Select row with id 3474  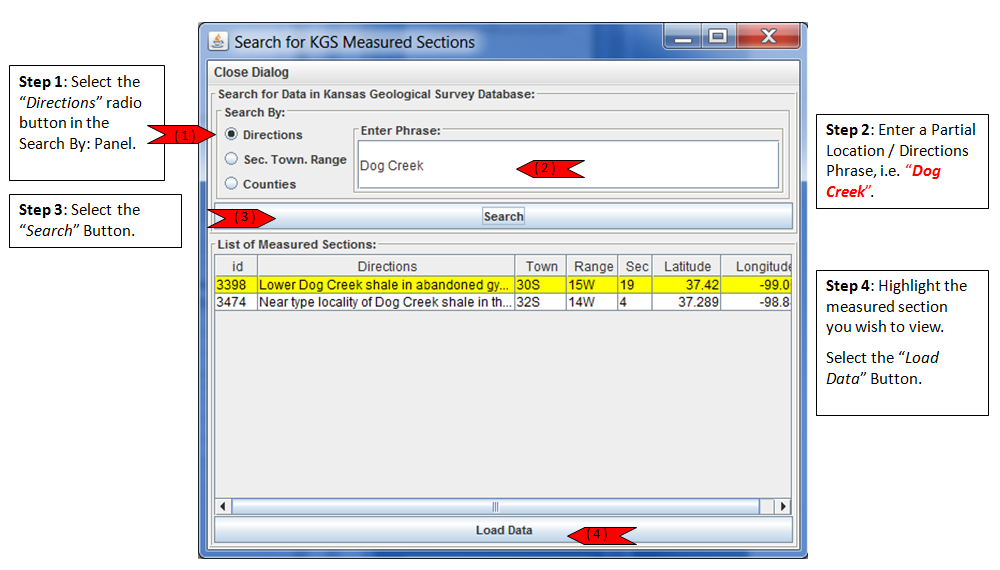(x=503, y=302)
